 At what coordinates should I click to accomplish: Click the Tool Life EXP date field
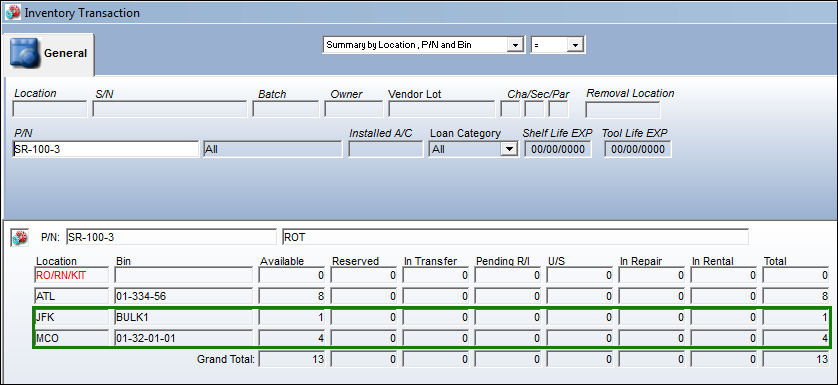(x=638, y=149)
